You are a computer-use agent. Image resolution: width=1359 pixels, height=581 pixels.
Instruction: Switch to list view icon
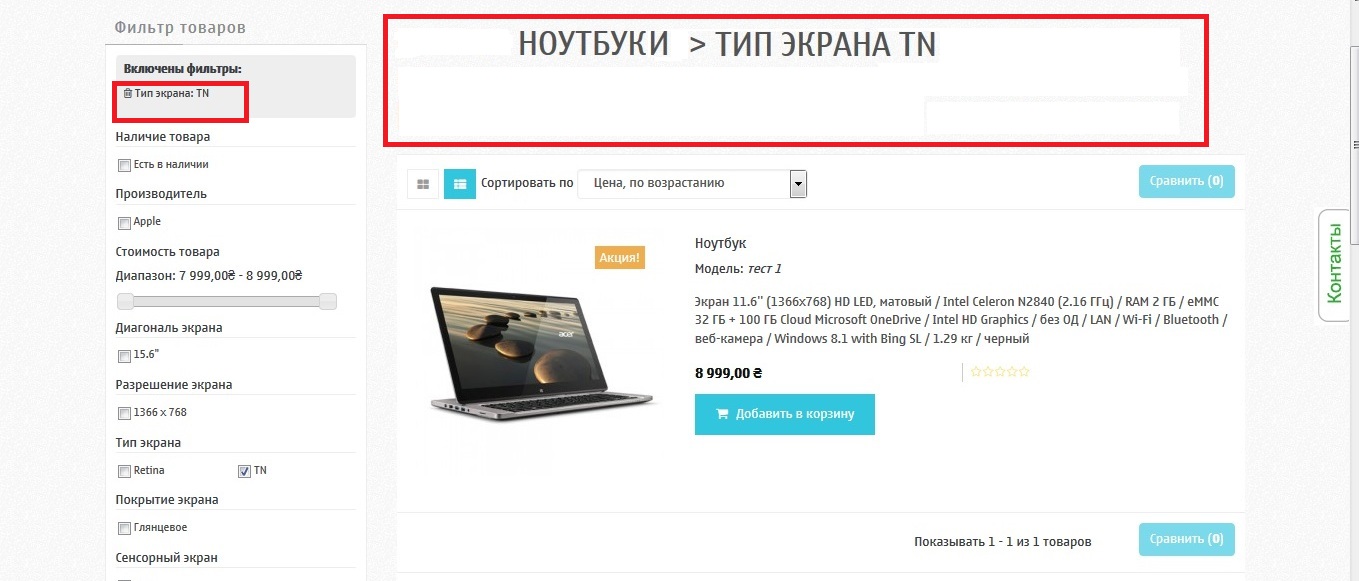[x=460, y=184]
